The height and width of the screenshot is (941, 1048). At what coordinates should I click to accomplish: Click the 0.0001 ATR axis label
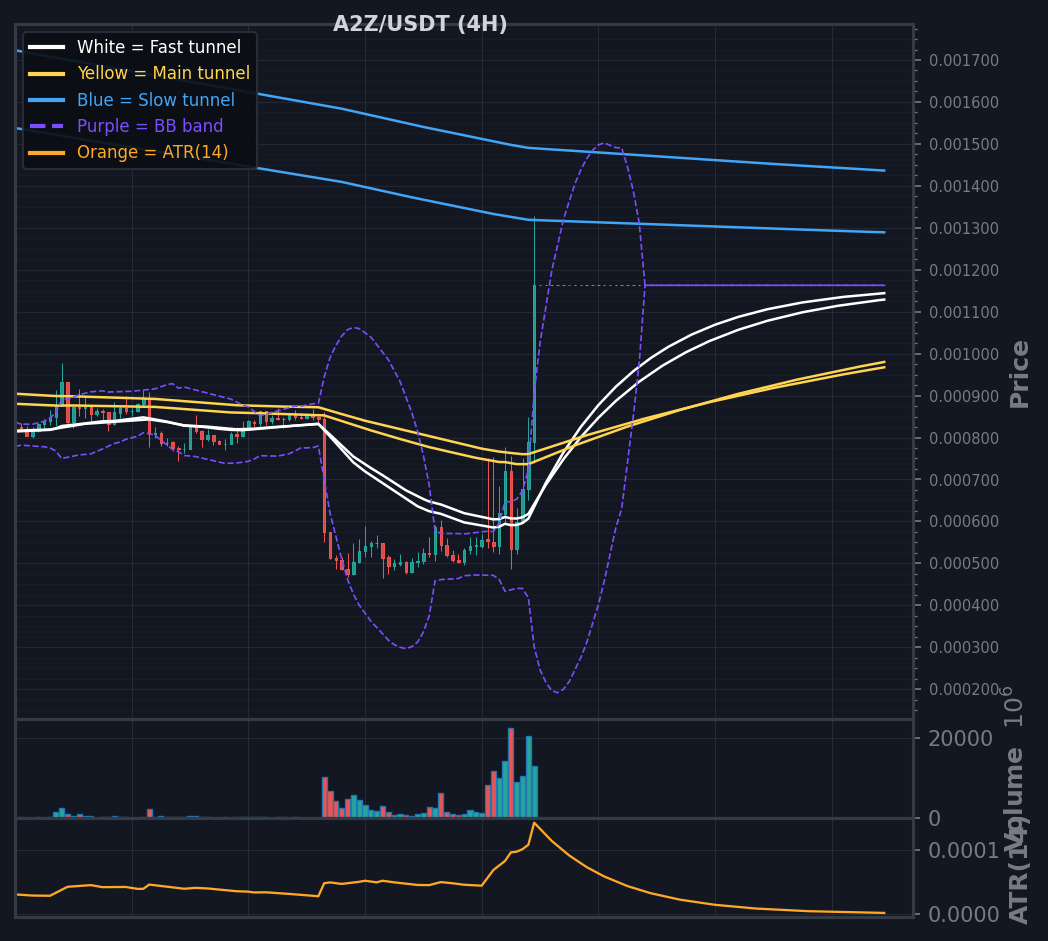click(x=964, y=850)
